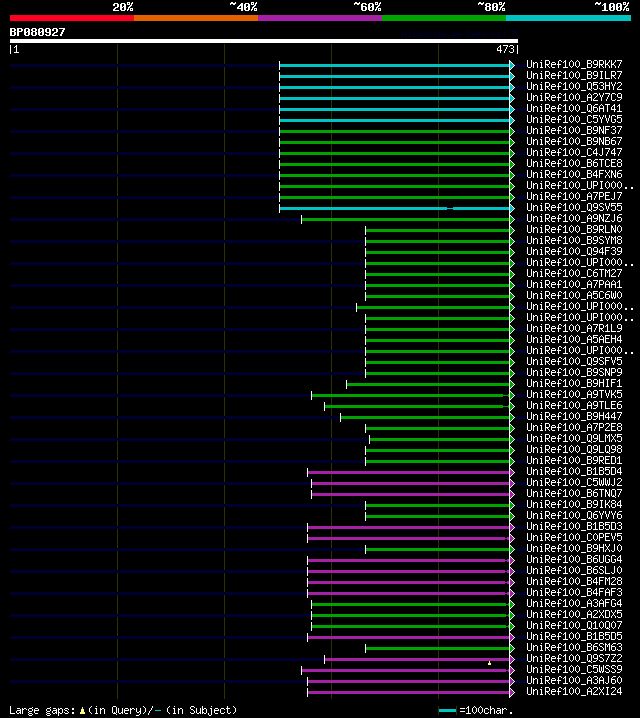The height and width of the screenshot is (718, 640).
Task: Select the UniRef100_Q6AT41 label
Action: (574, 109)
